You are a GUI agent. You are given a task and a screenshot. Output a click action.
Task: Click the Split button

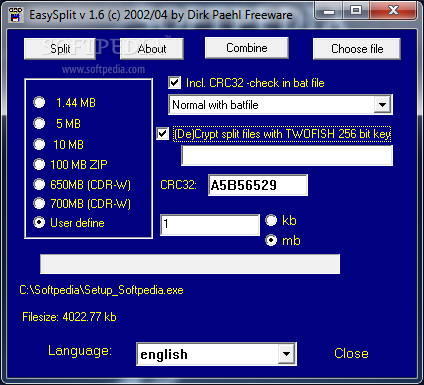pos(60,49)
